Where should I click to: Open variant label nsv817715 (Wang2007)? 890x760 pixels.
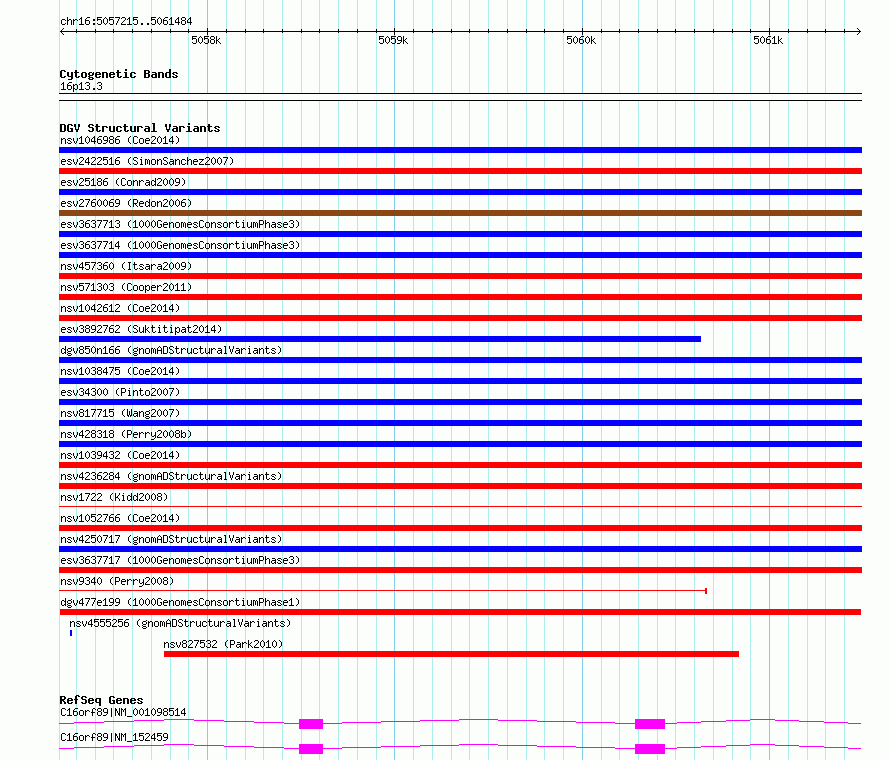click(x=120, y=413)
